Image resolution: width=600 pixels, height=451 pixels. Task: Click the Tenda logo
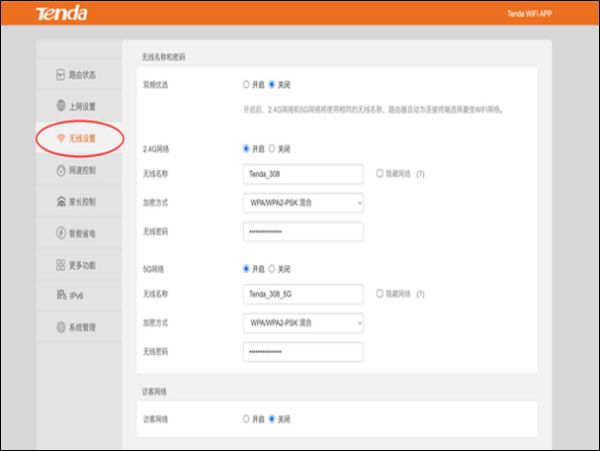click(x=62, y=13)
